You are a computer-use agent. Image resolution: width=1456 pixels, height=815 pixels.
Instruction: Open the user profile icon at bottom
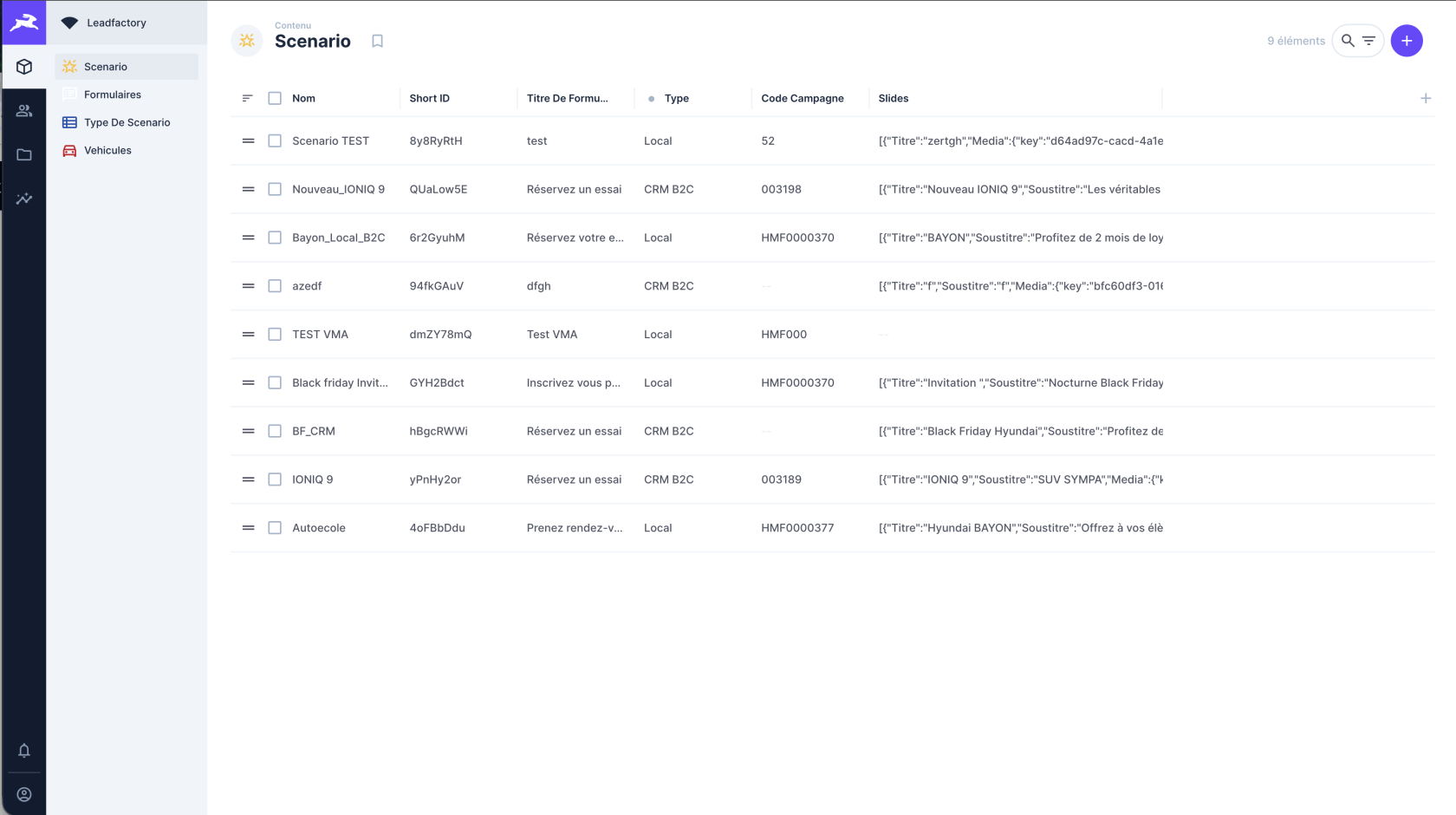[x=24, y=794]
